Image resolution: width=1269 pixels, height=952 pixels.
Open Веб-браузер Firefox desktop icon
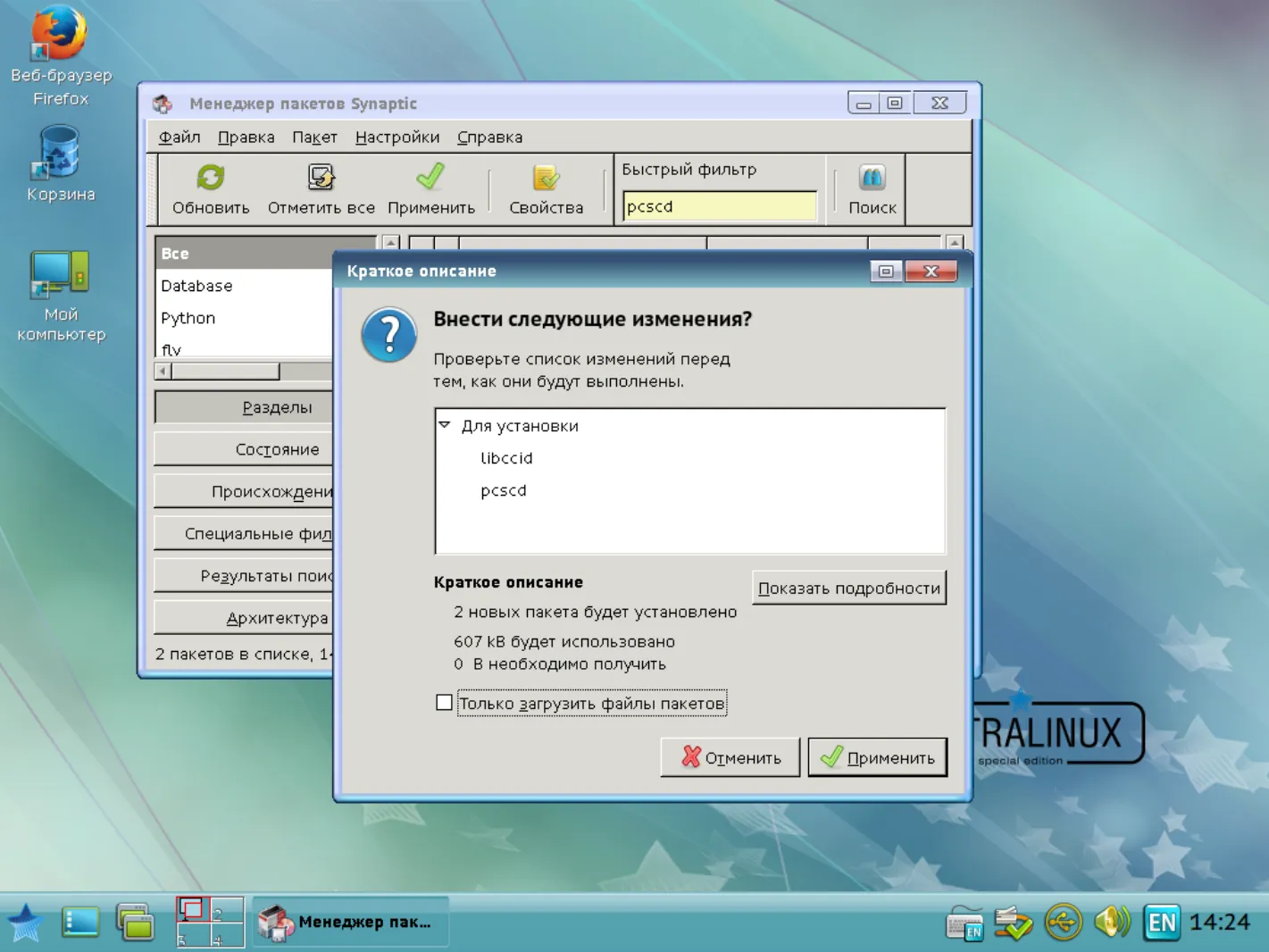[61, 55]
